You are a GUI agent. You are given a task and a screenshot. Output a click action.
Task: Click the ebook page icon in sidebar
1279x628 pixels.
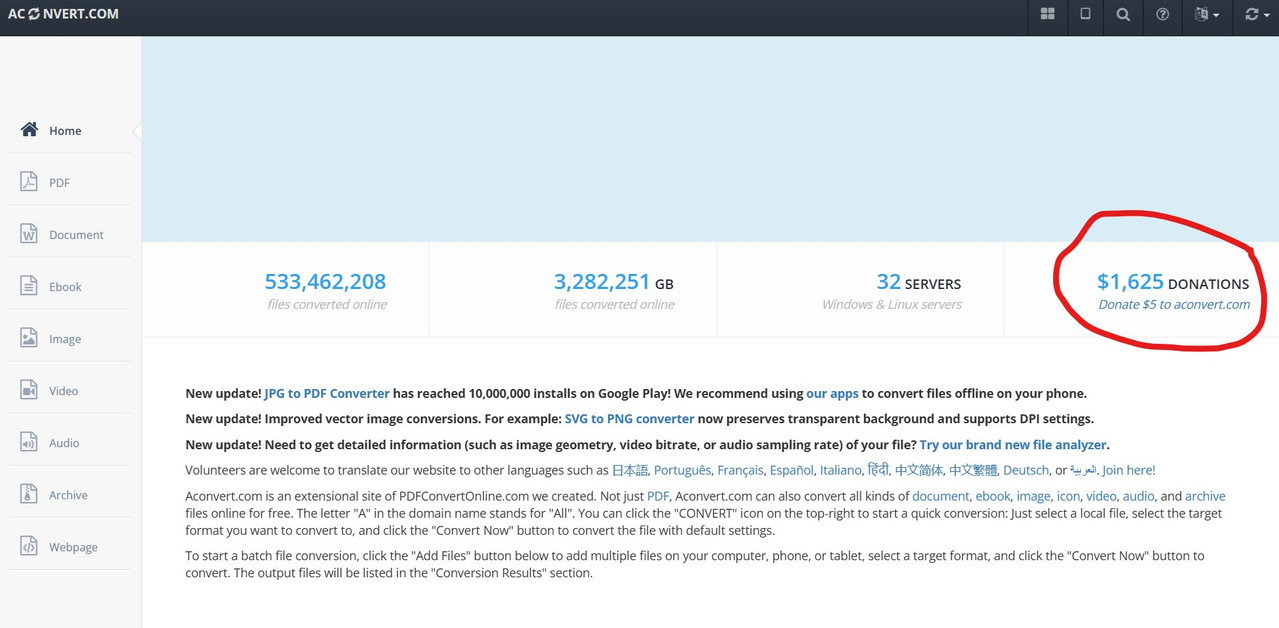coord(29,285)
